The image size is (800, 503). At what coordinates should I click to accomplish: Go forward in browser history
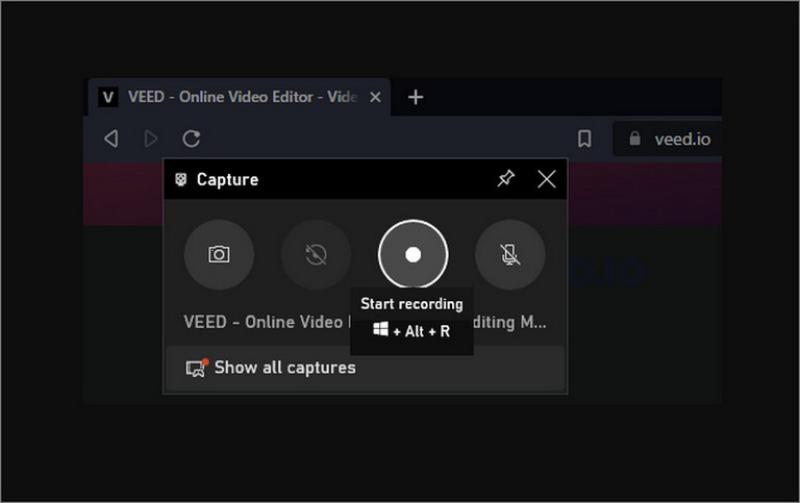coord(151,139)
